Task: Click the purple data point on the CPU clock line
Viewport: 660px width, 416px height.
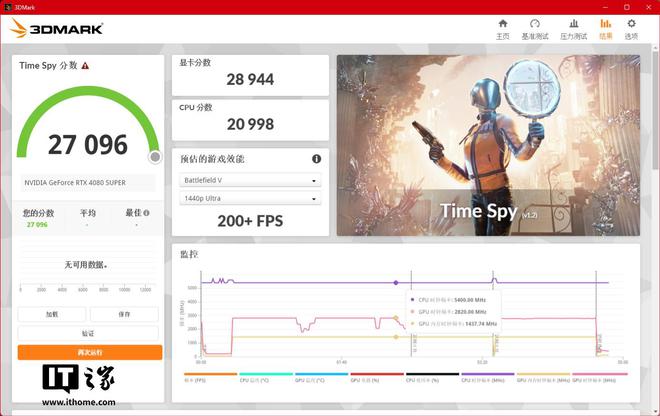Action: pos(396,283)
